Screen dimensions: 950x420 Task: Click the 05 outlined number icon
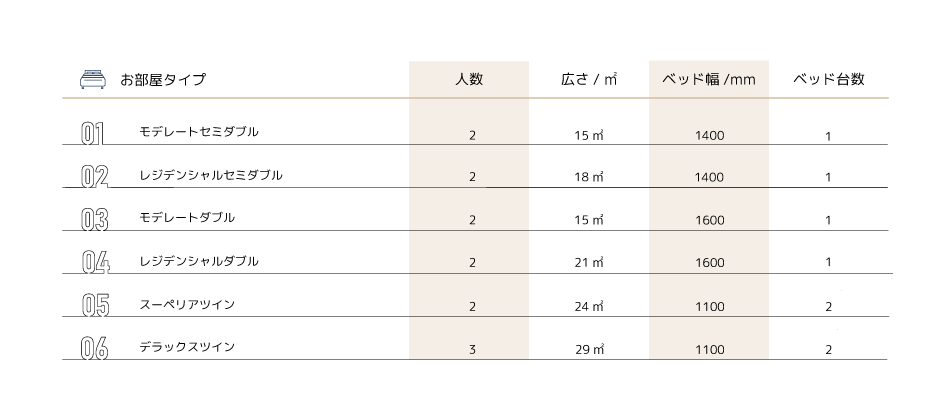click(x=95, y=305)
